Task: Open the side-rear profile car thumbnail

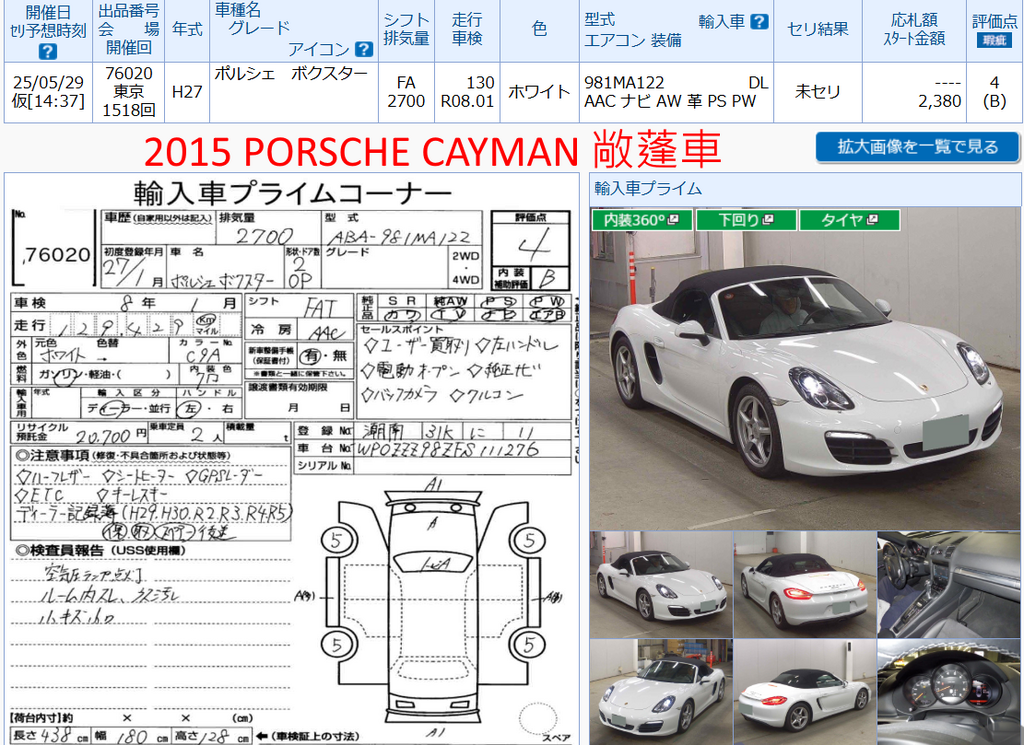Action: [805, 692]
